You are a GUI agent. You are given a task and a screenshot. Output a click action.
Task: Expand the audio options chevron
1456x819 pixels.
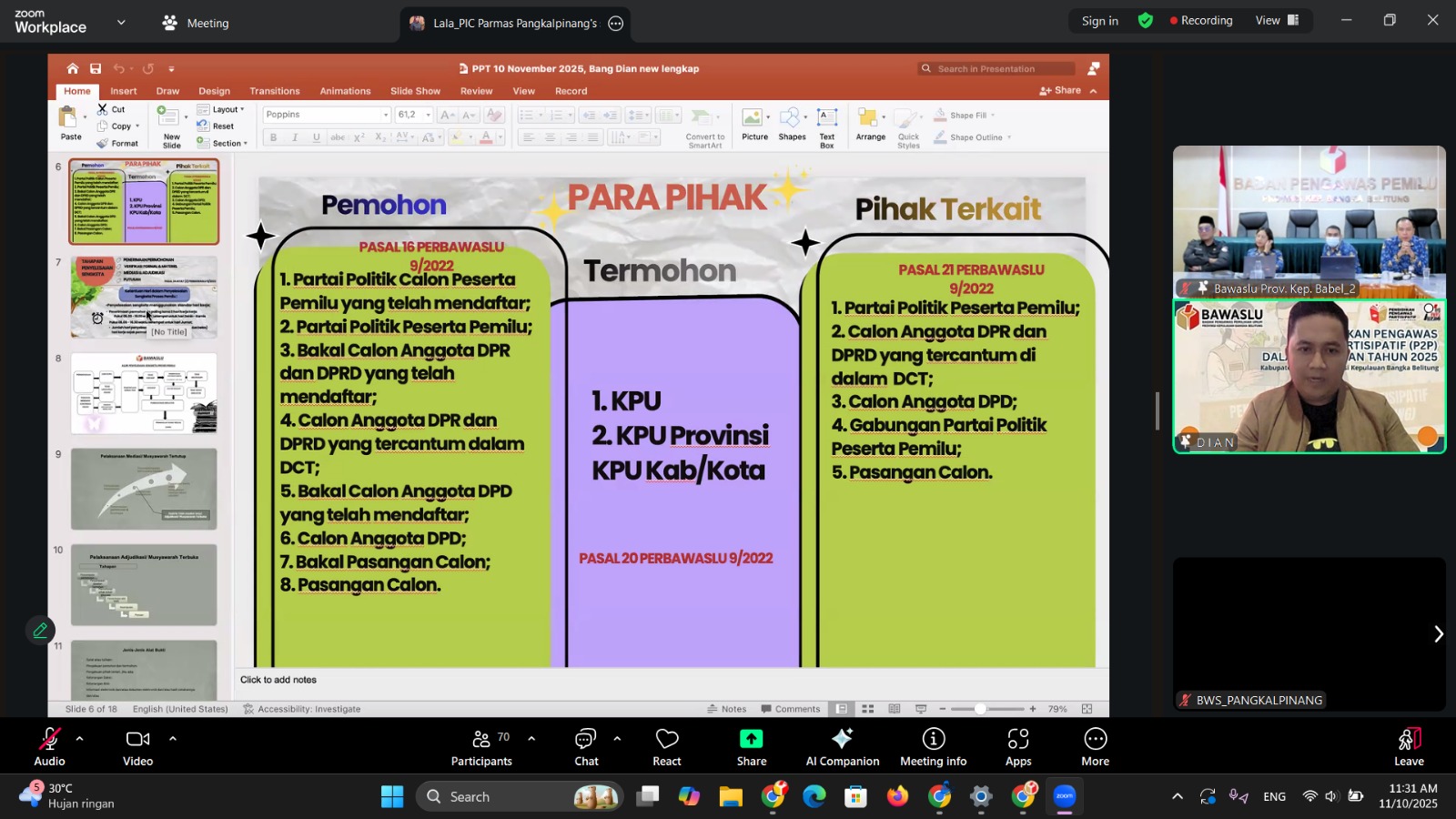coord(79,739)
